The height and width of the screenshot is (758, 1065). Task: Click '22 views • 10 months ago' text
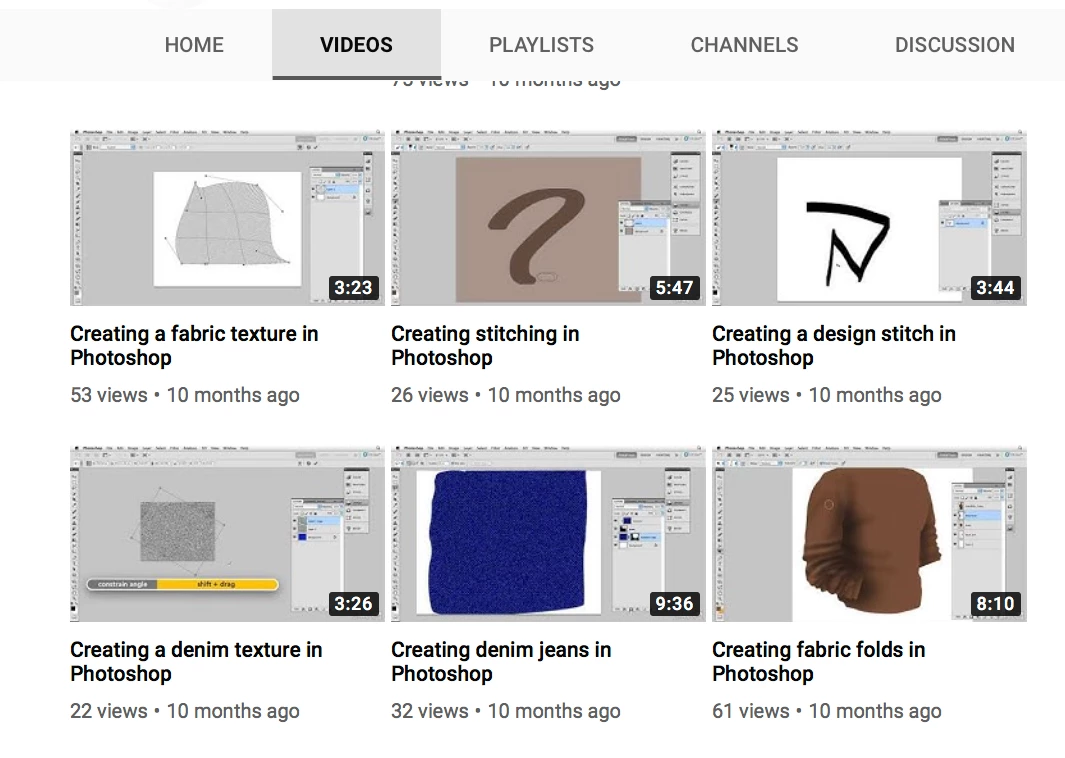coord(185,710)
